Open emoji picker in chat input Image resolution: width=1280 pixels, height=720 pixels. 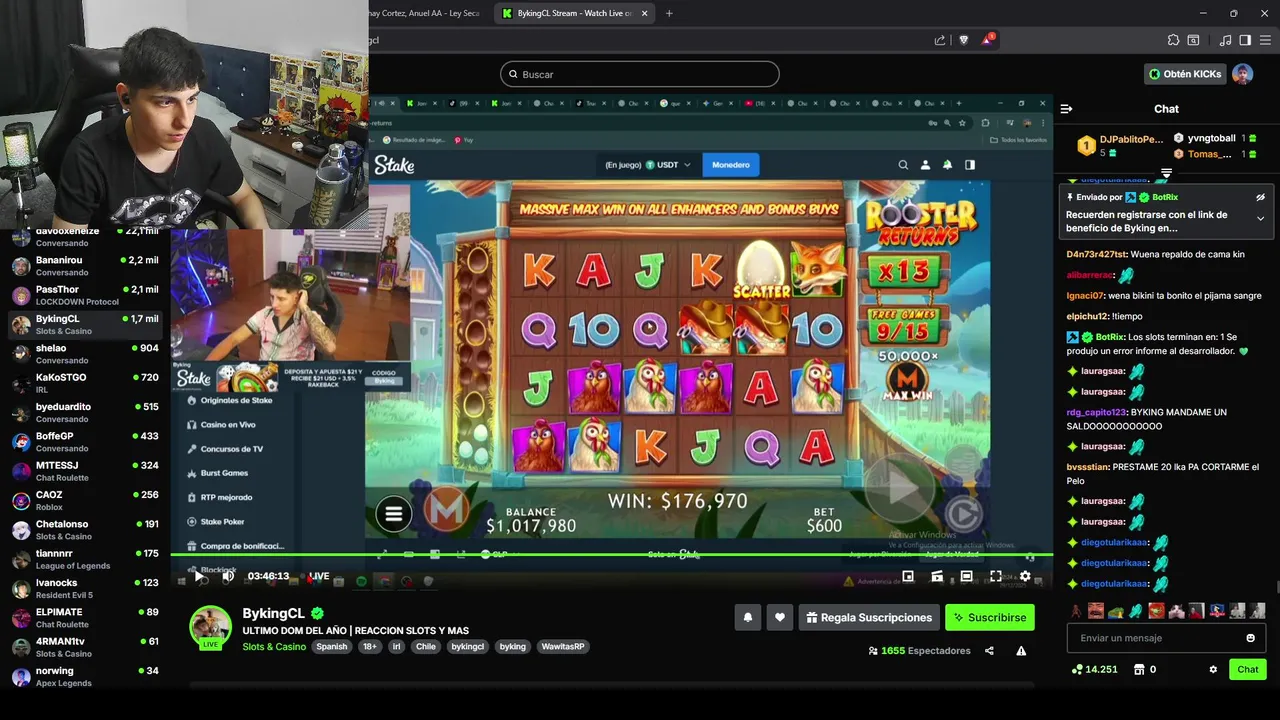pyautogui.click(x=1250, y=638)
